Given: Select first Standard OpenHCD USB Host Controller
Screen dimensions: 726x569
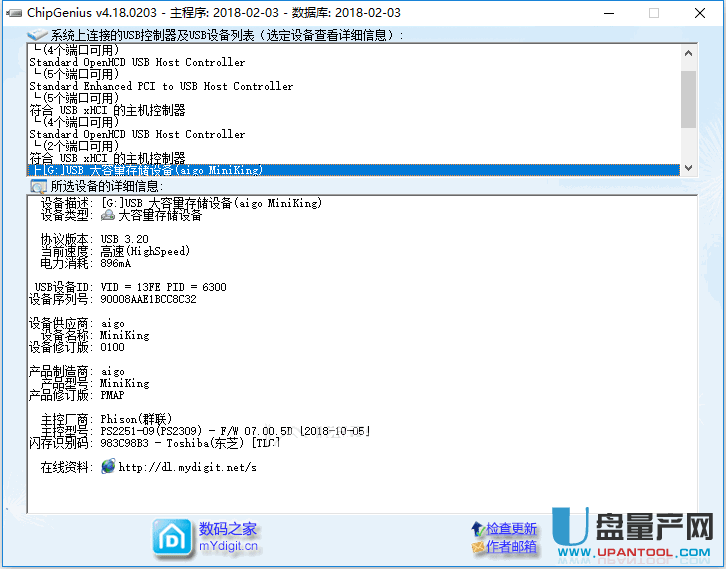Looking at the screenshot, I should 137,62.
